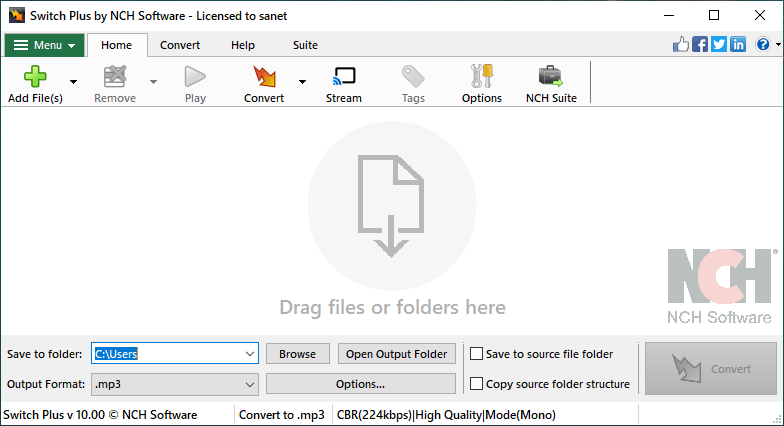This screenshot has height=426, width=784.
Task: Expand the toolbar Convert dropdown arrow
Action: (x=302, y=82)
